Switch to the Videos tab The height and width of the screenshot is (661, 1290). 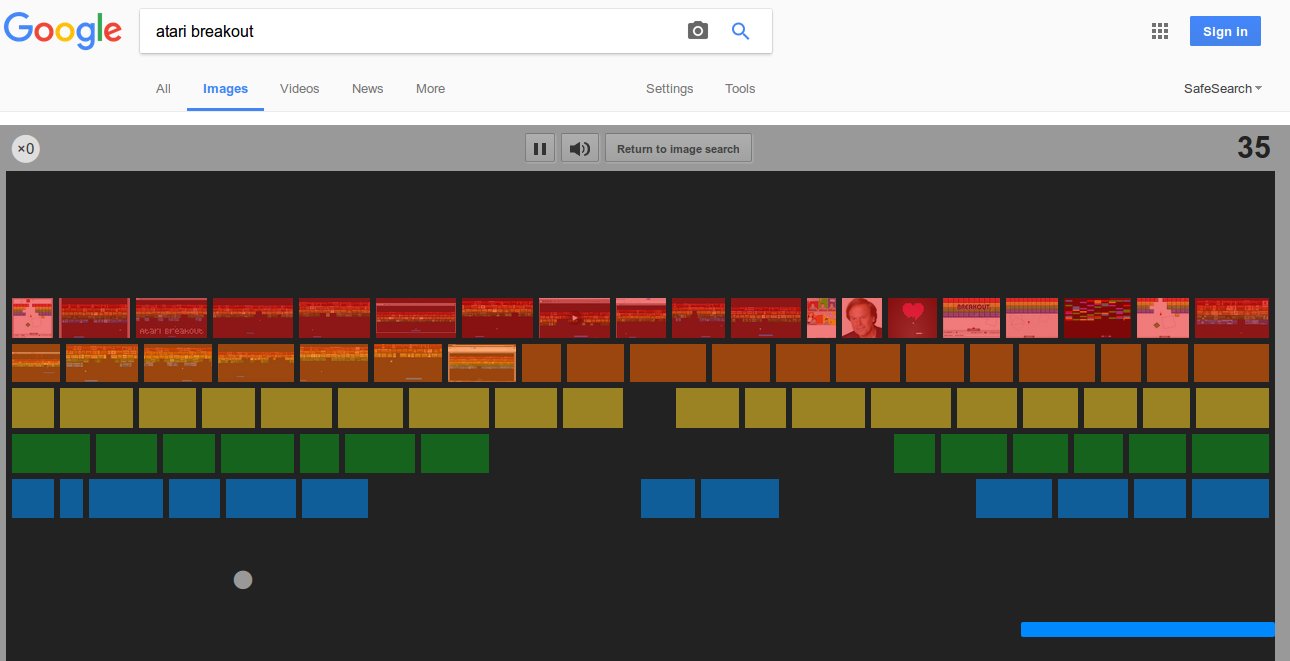pyautogui.click(x=300, y=89)
